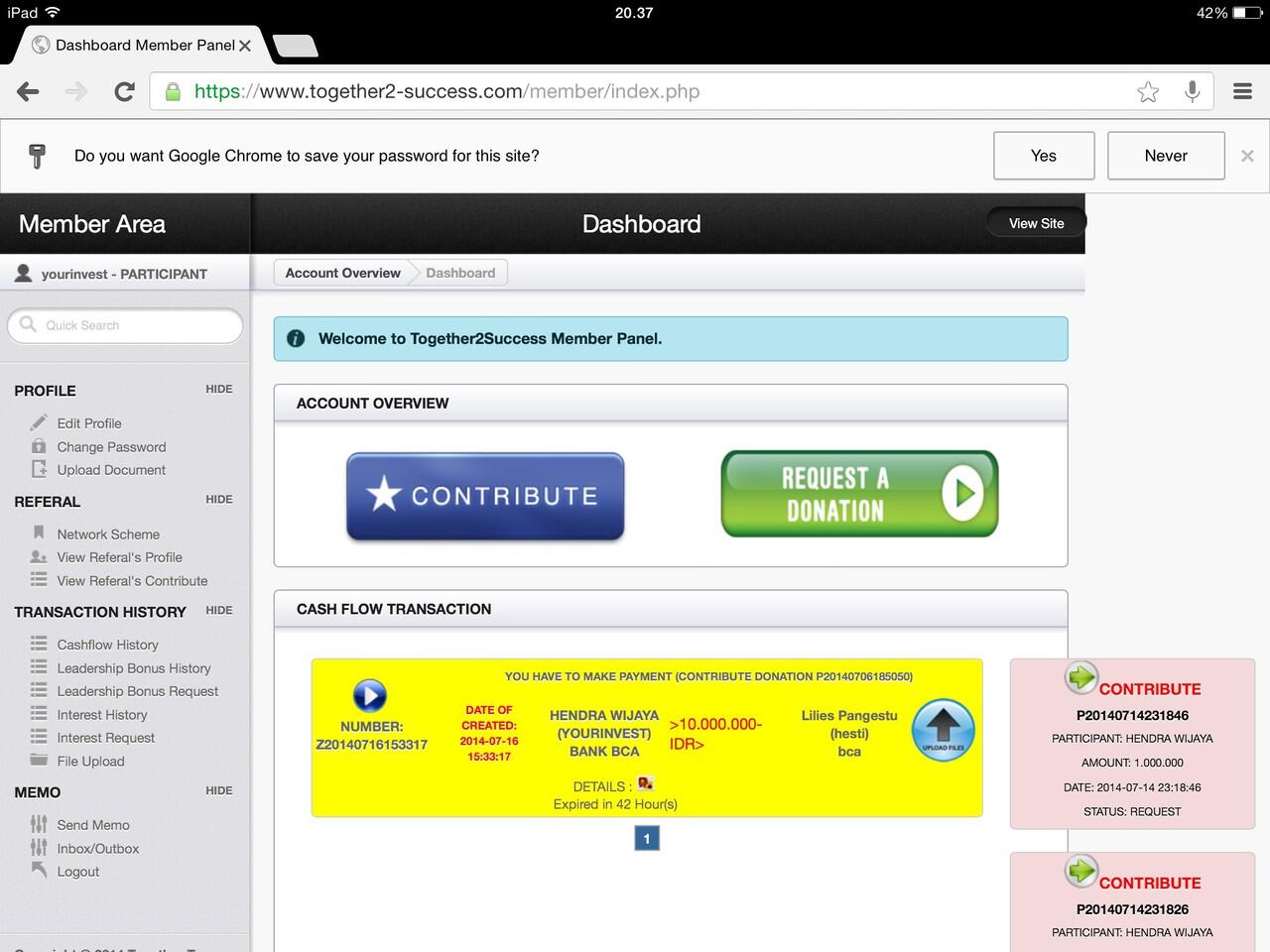This screenshot has height=952, width=1270.
Task: Select pagination page 1
Action: (647, 839)
